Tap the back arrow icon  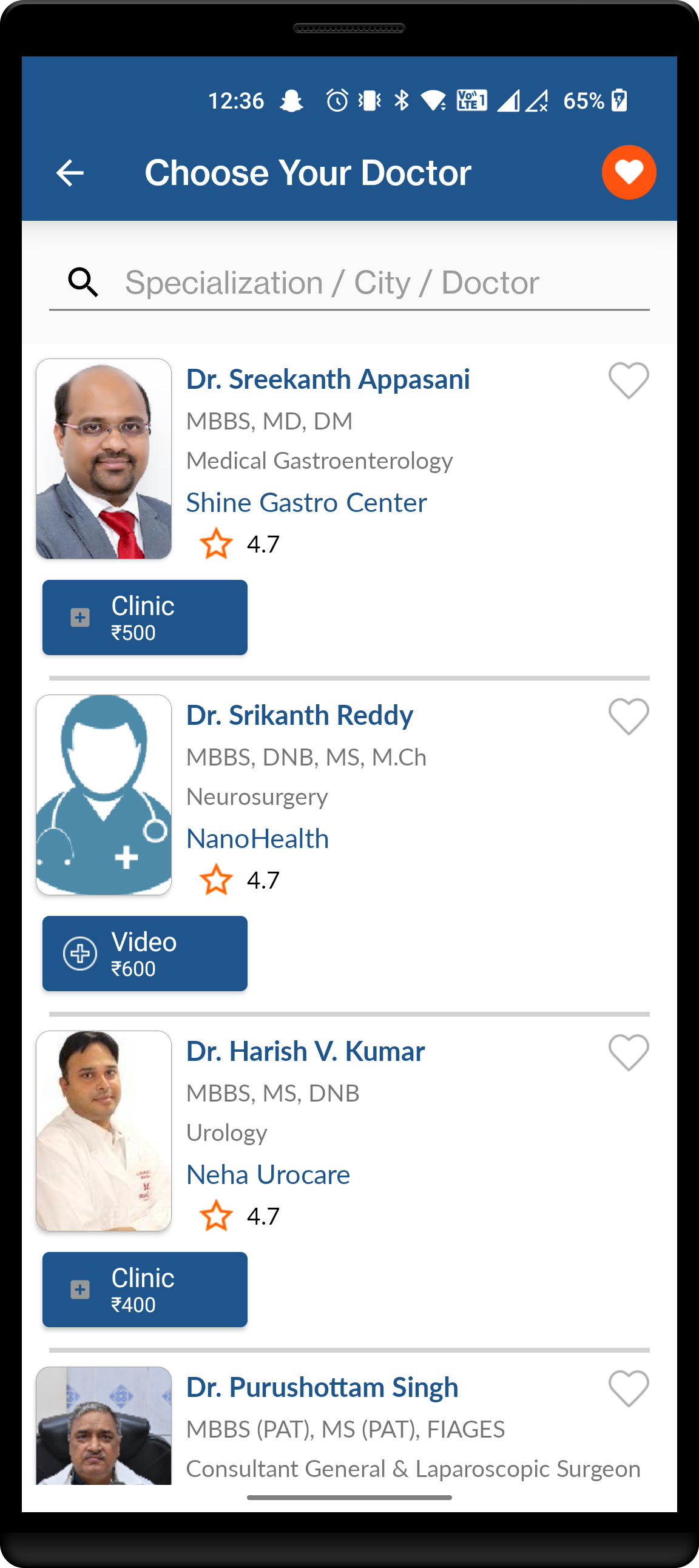(x=70, y=173)
